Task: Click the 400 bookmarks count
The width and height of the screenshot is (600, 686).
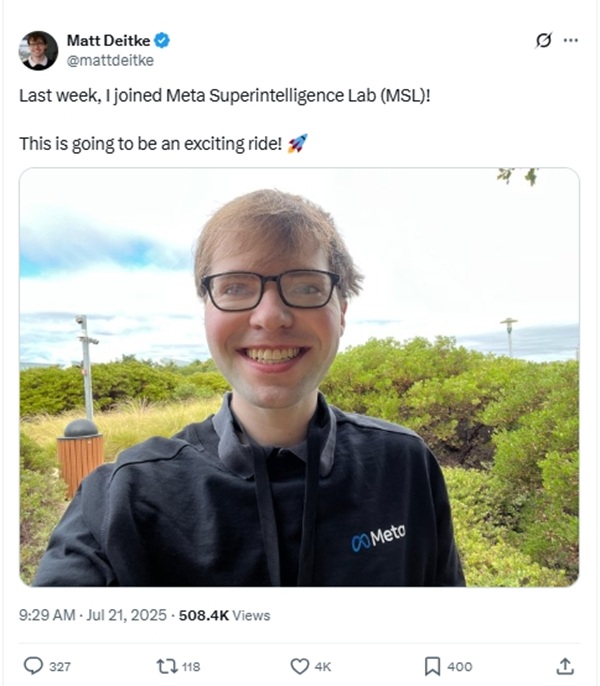Action: point(460,667)
